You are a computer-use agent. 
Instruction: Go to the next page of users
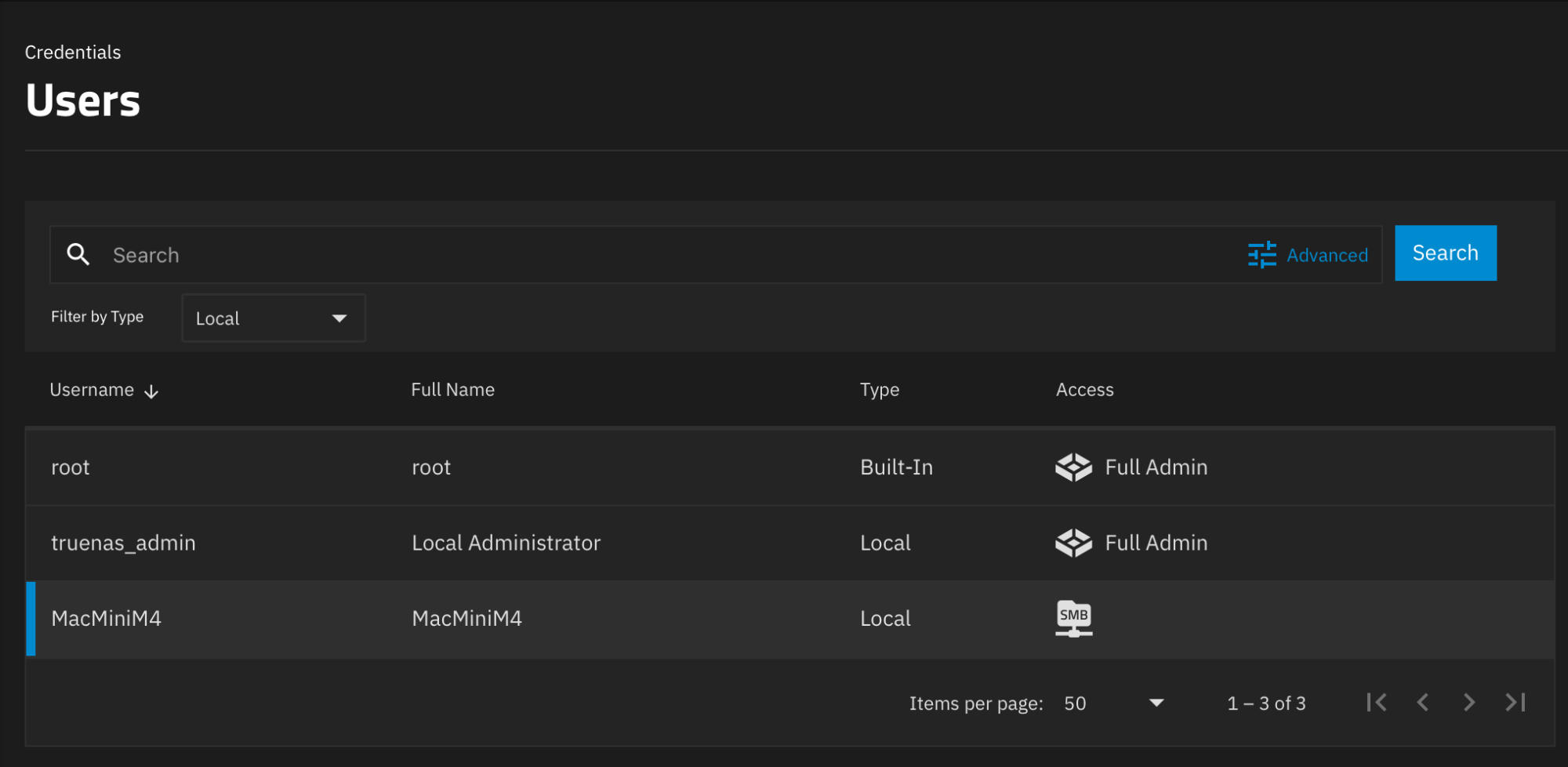(1468, 703)
